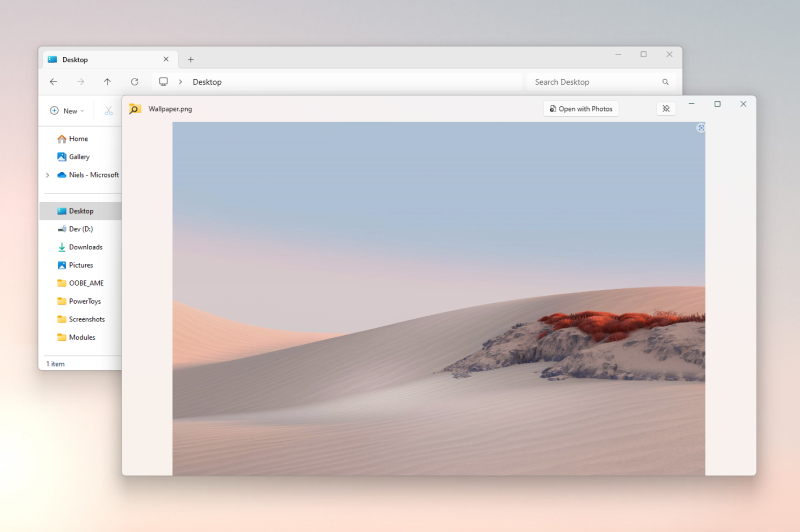Open Gallery in the navigation pane
The width and height of the screenshot is (800, 532).
[x=78, y=157]
